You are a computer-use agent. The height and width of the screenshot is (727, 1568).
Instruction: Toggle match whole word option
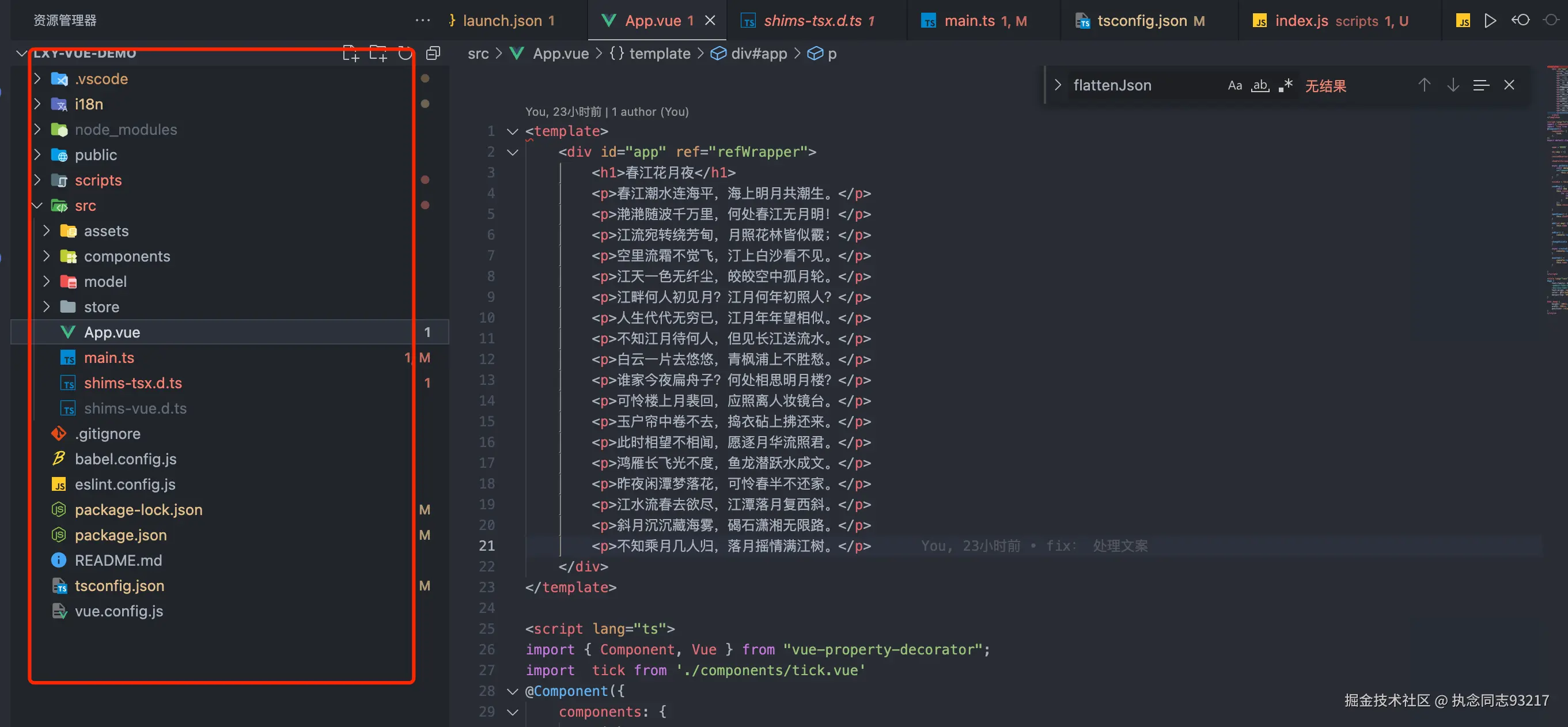pyautogui.click(x=1260, y=86)
